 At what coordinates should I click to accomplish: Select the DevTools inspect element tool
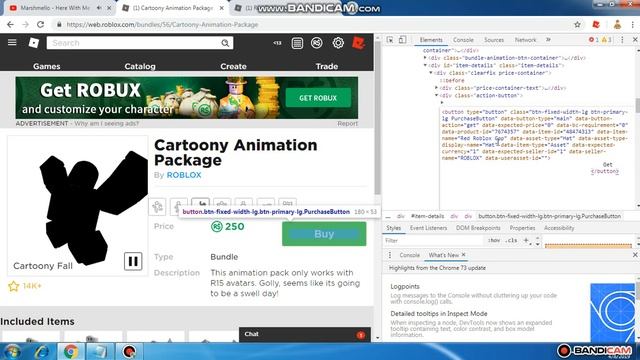(390, 40)
